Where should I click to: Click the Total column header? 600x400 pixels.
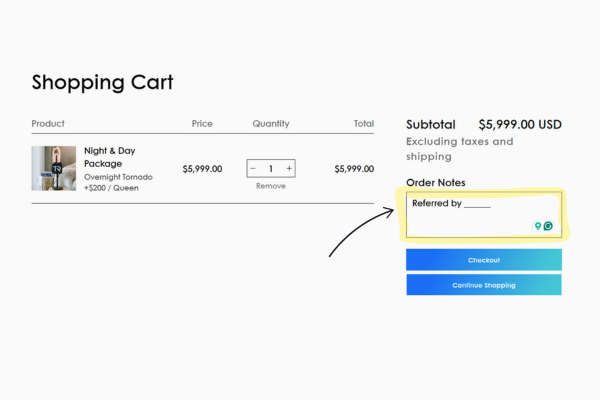364,124
